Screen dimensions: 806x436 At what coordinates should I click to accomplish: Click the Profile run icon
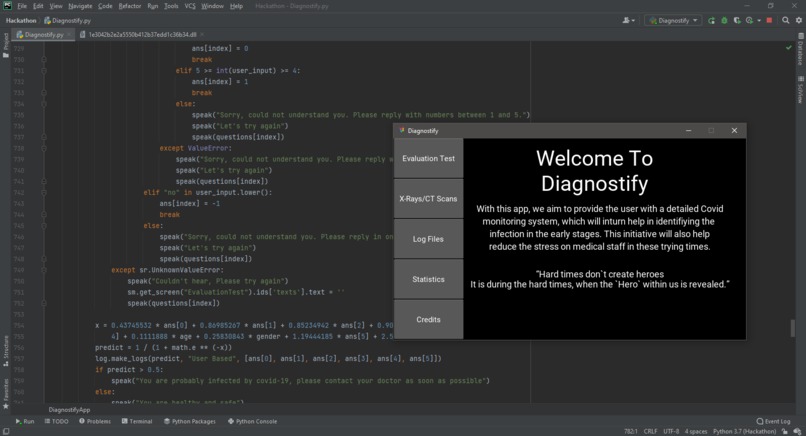[749, 21]
